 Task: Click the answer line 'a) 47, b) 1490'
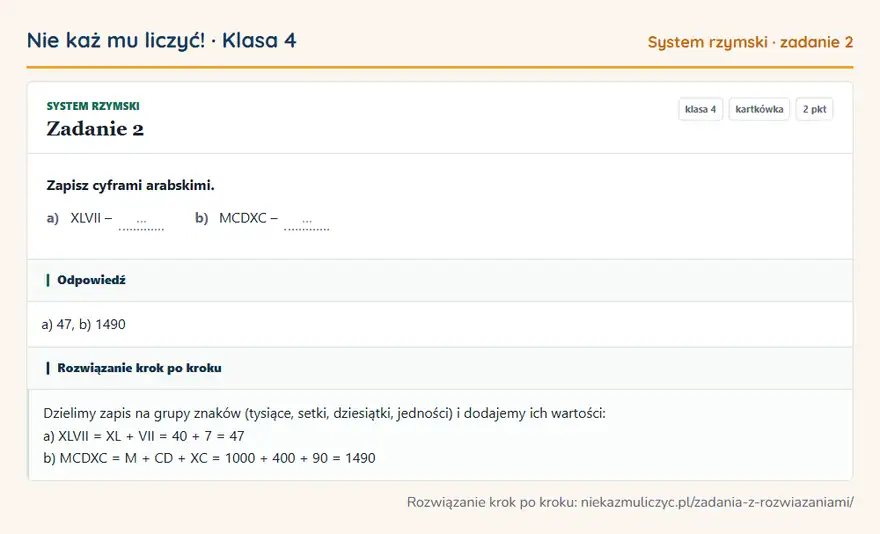click(84, 325)
